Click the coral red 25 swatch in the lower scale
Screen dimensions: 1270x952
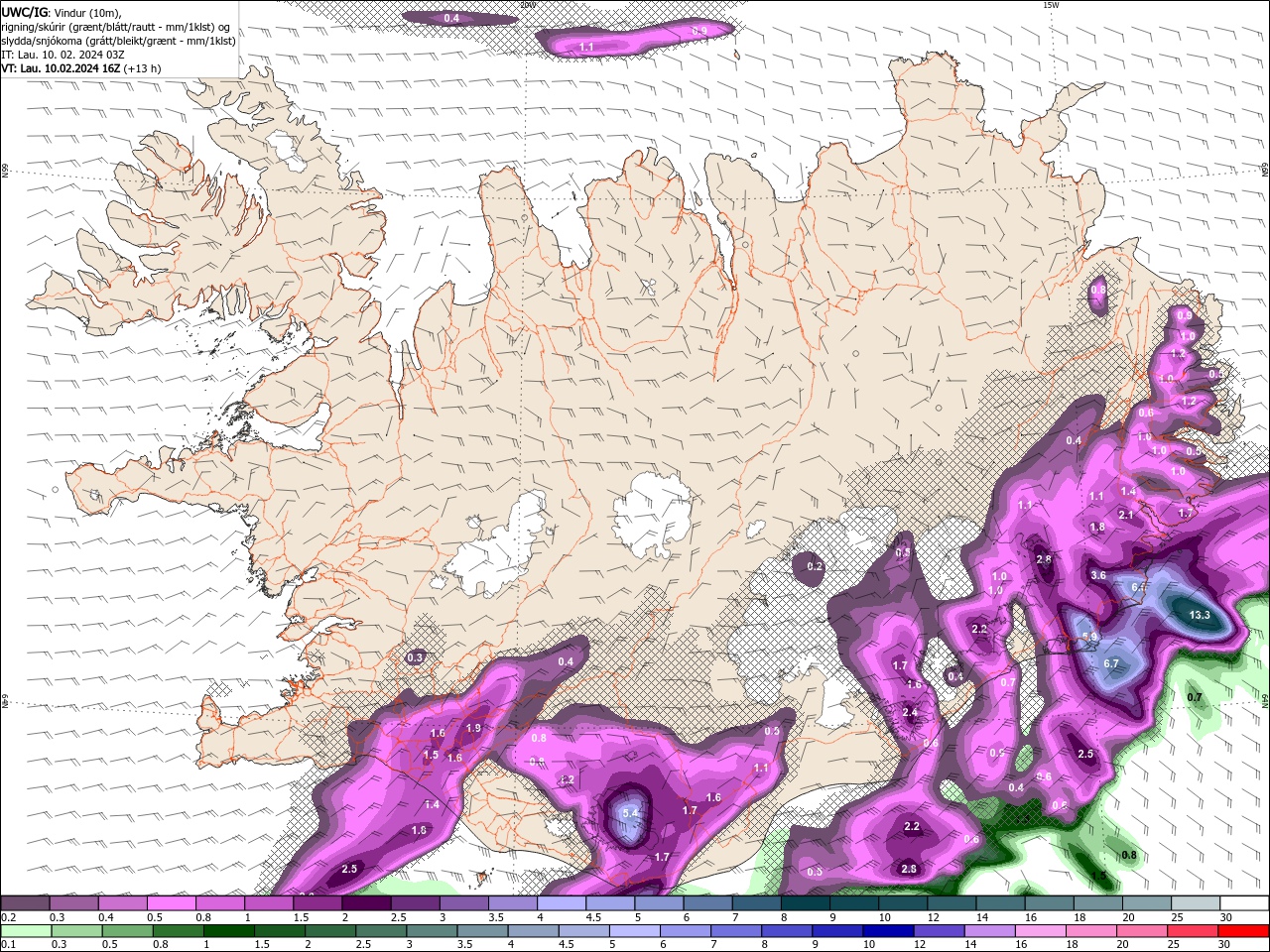coord(1192,931)
